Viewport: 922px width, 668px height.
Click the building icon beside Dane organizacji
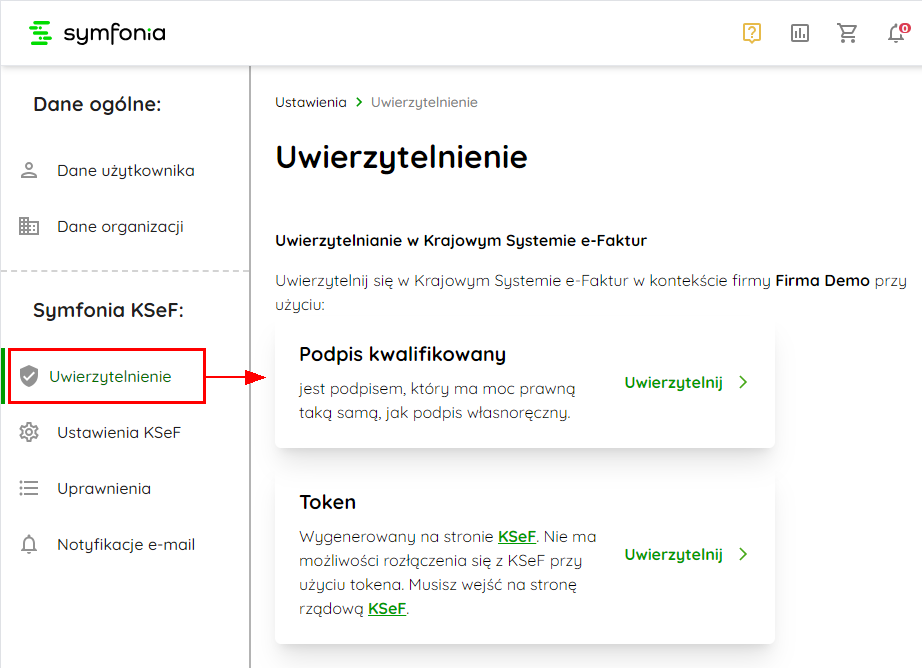(29, 226)
